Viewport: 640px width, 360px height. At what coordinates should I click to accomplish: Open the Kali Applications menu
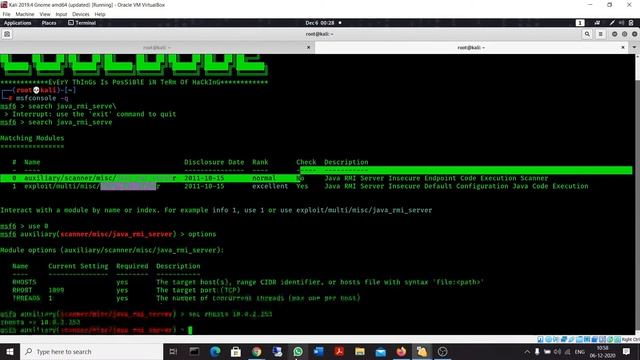(18, 23)
